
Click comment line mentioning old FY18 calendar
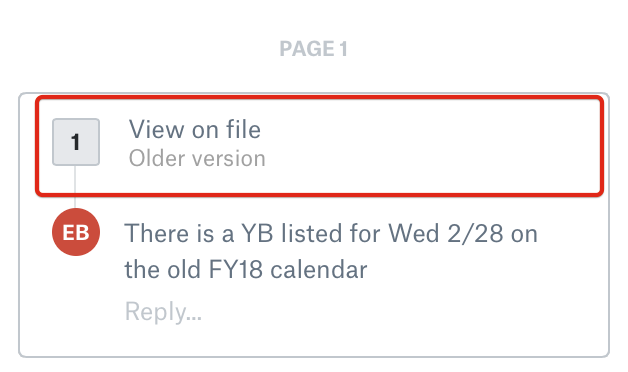coord(246,269)
